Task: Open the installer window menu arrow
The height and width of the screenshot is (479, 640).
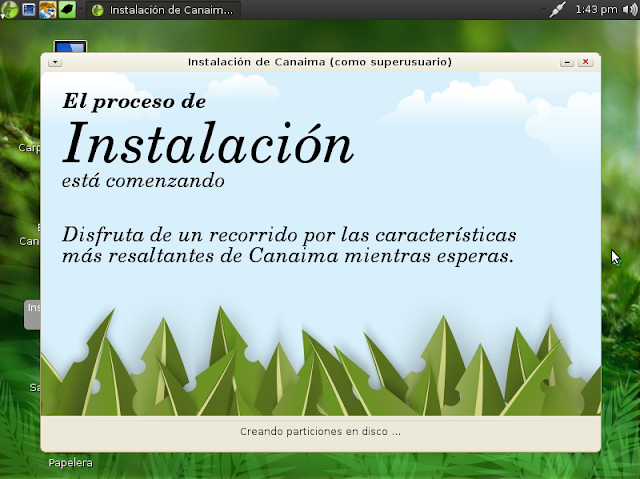Action: click(55, 62)
